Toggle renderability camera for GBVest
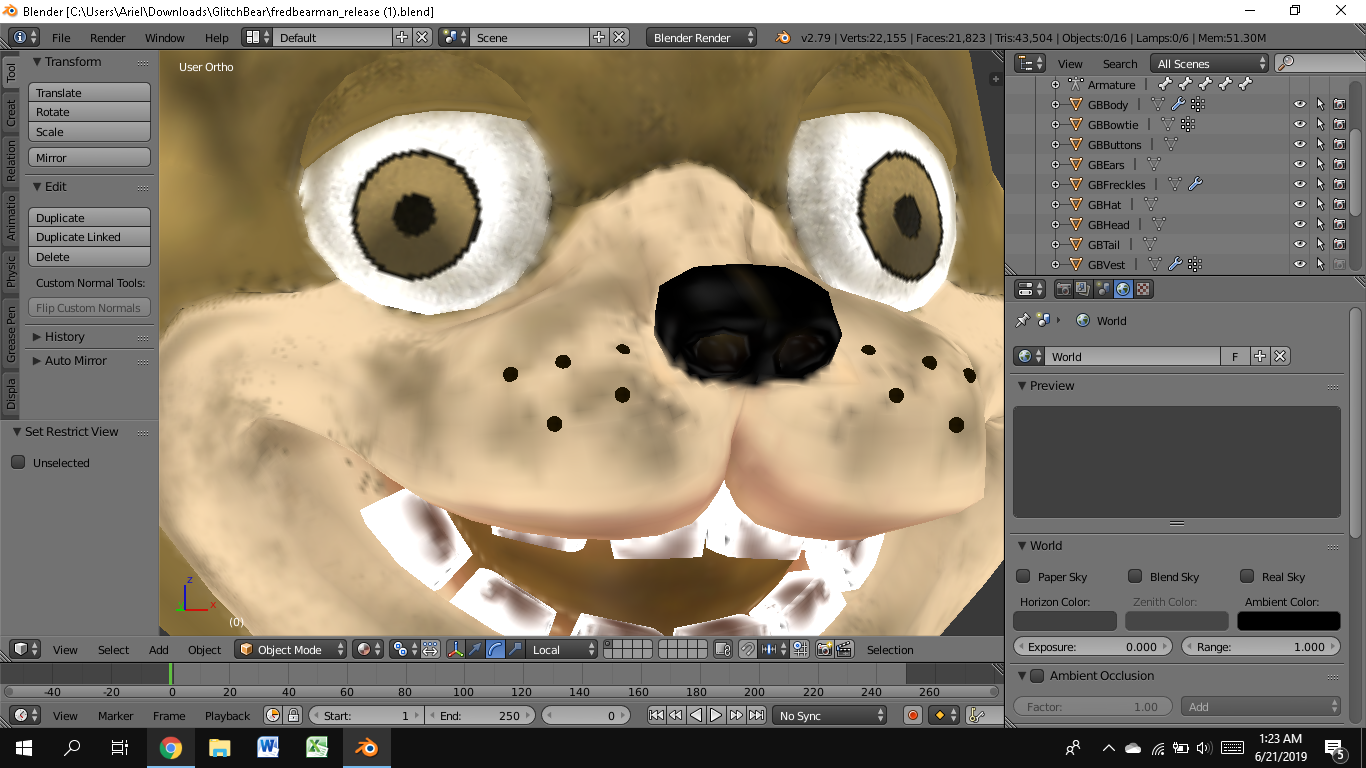This screenshot has width=1366, height=768. point(1339,265)
